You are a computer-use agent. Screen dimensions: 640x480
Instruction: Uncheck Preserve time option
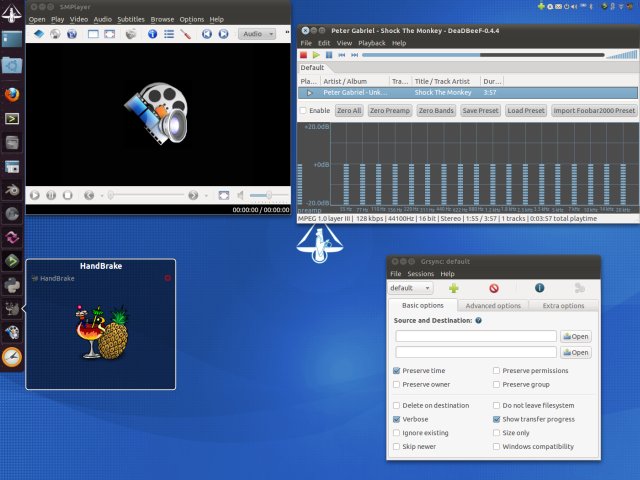[x=397, y=370]
